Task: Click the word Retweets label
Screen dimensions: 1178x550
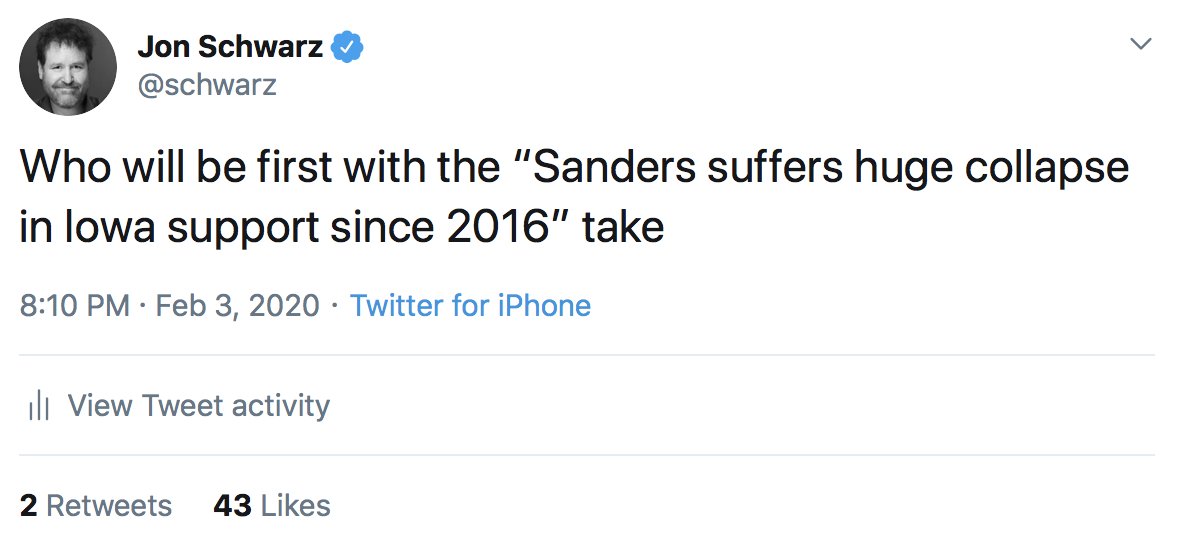Action: coord(109,506)
